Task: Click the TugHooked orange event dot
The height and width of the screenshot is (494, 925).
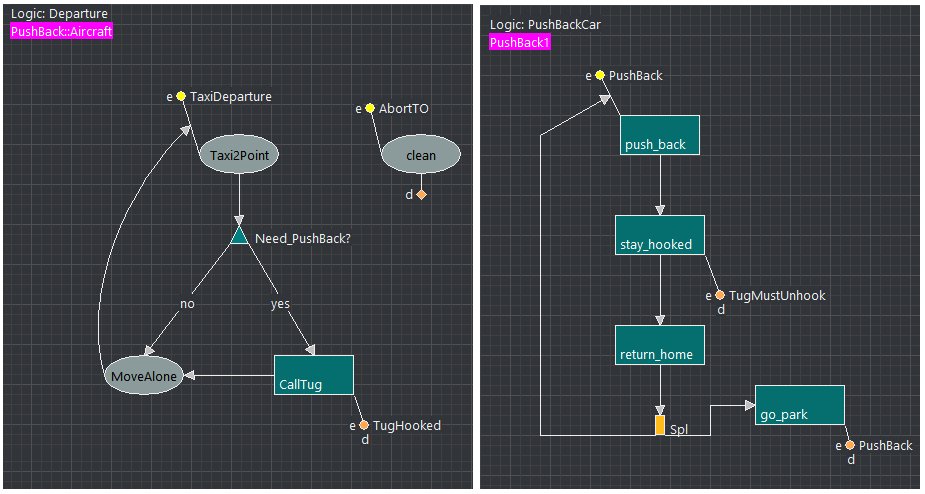Action: pyautogui.click(x=363, y=425)
